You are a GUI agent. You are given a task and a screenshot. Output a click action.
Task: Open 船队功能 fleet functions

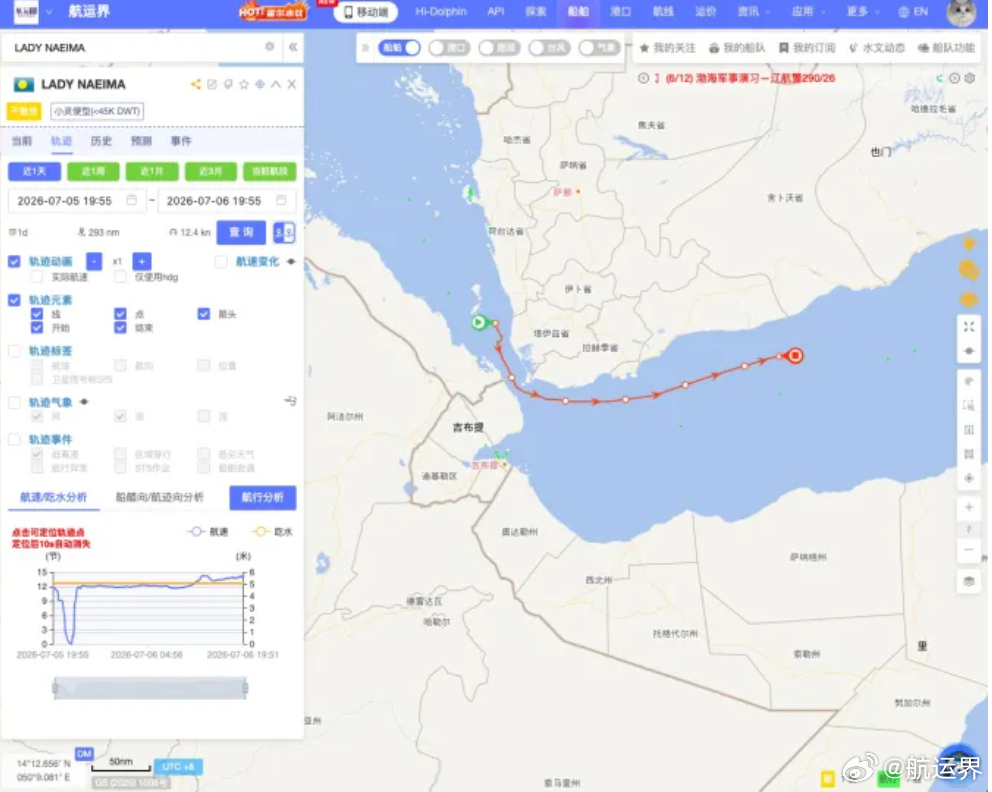click(x=946, y=48)
